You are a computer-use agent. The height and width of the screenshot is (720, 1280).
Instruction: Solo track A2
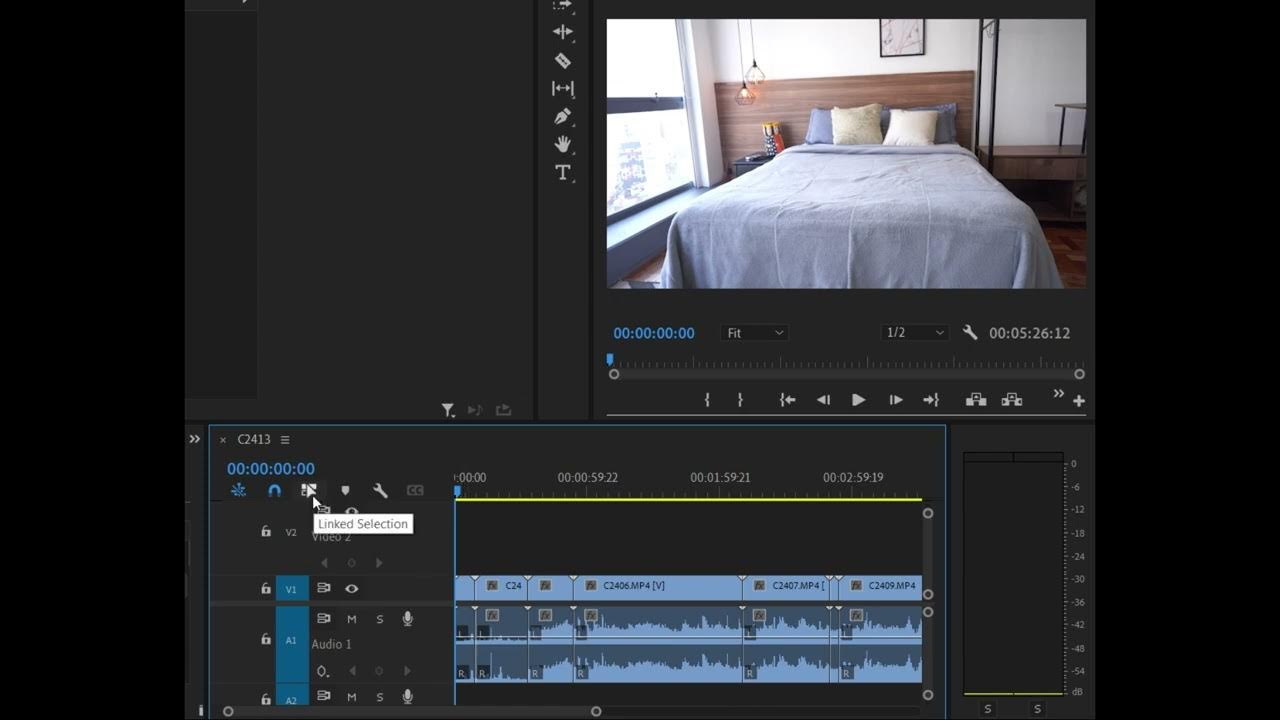379,697
